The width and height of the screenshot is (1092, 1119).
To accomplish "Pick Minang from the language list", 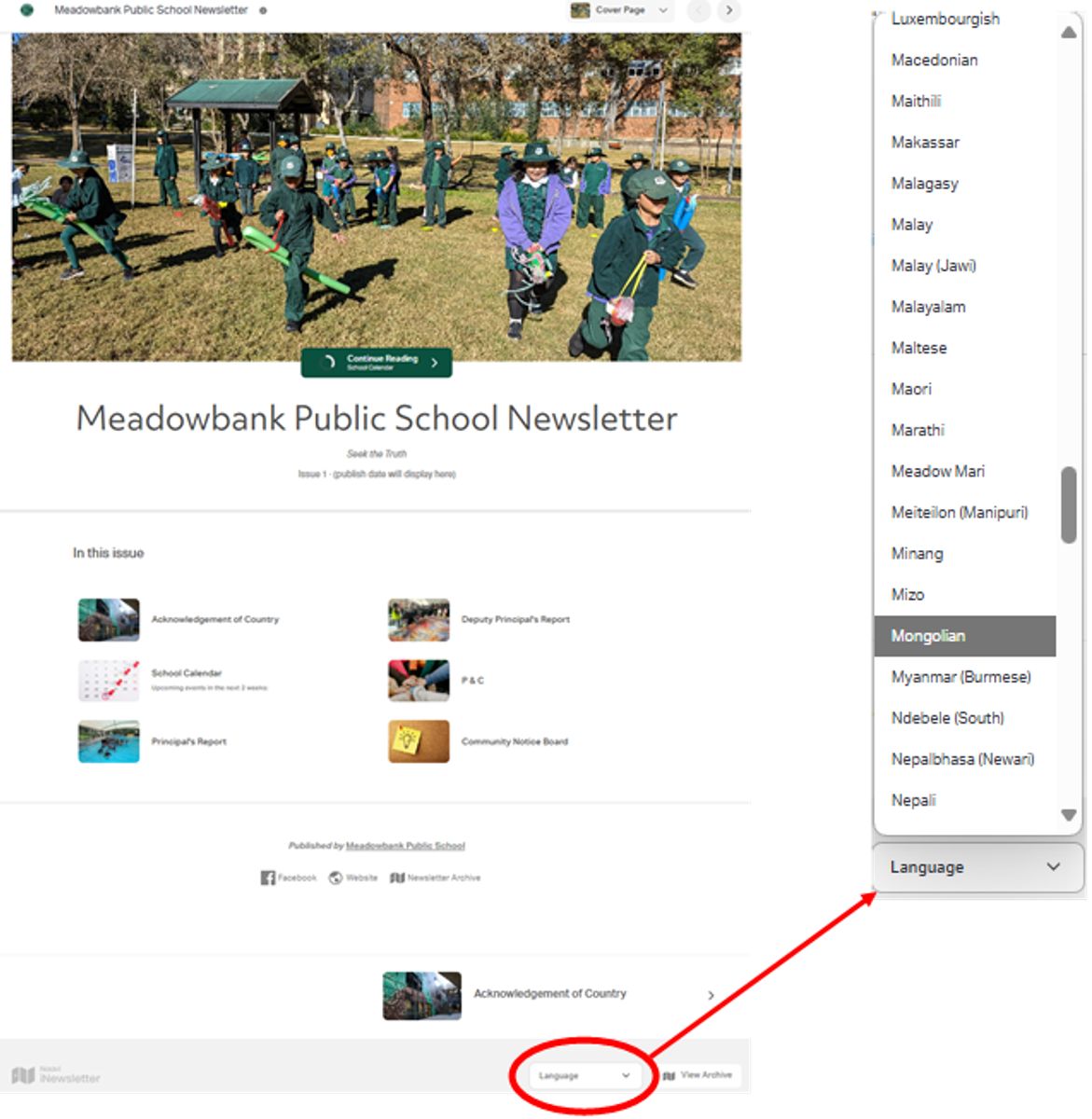I will [x=965, y=553].
